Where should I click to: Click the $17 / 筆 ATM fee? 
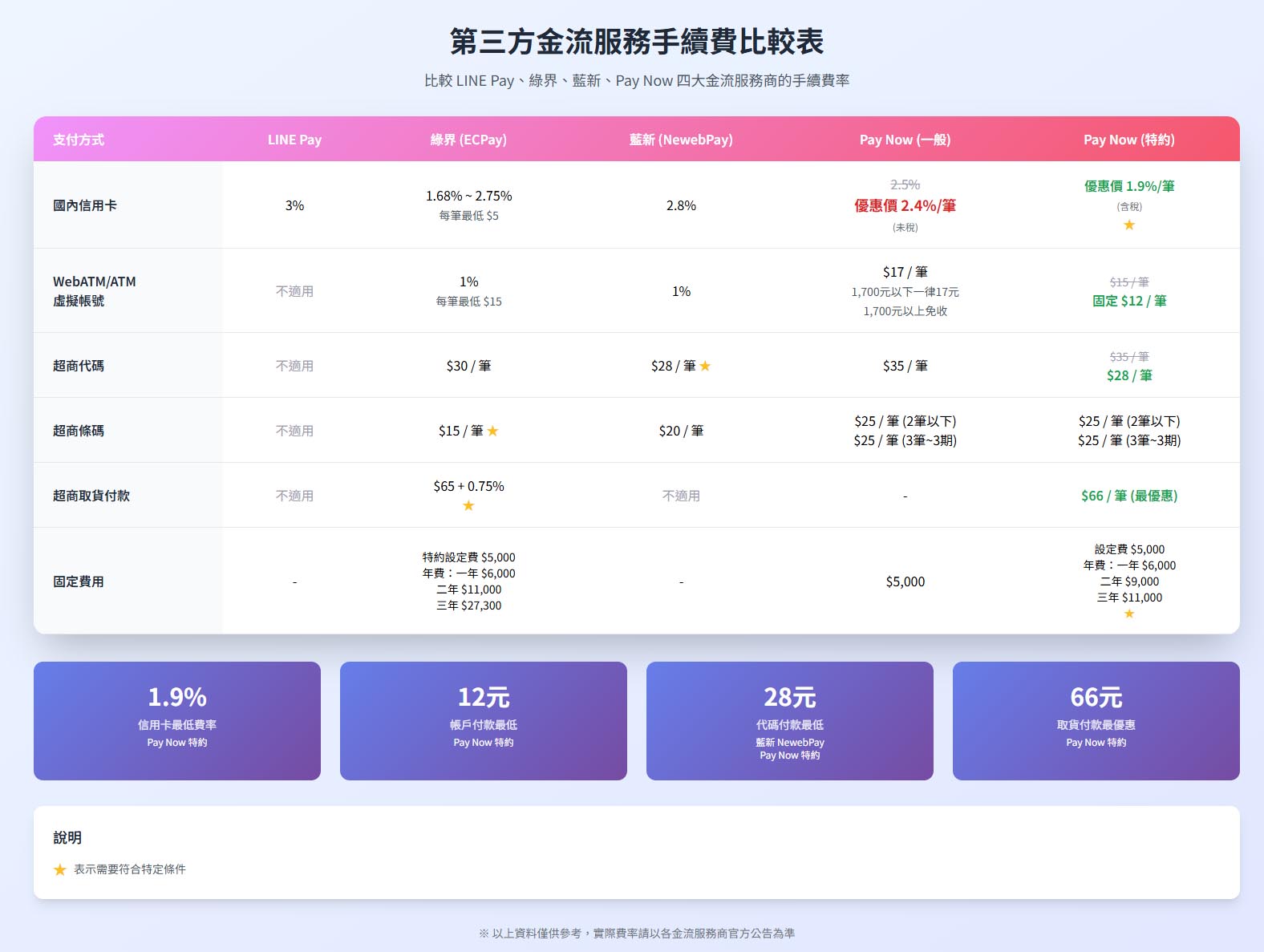[905, 272]
